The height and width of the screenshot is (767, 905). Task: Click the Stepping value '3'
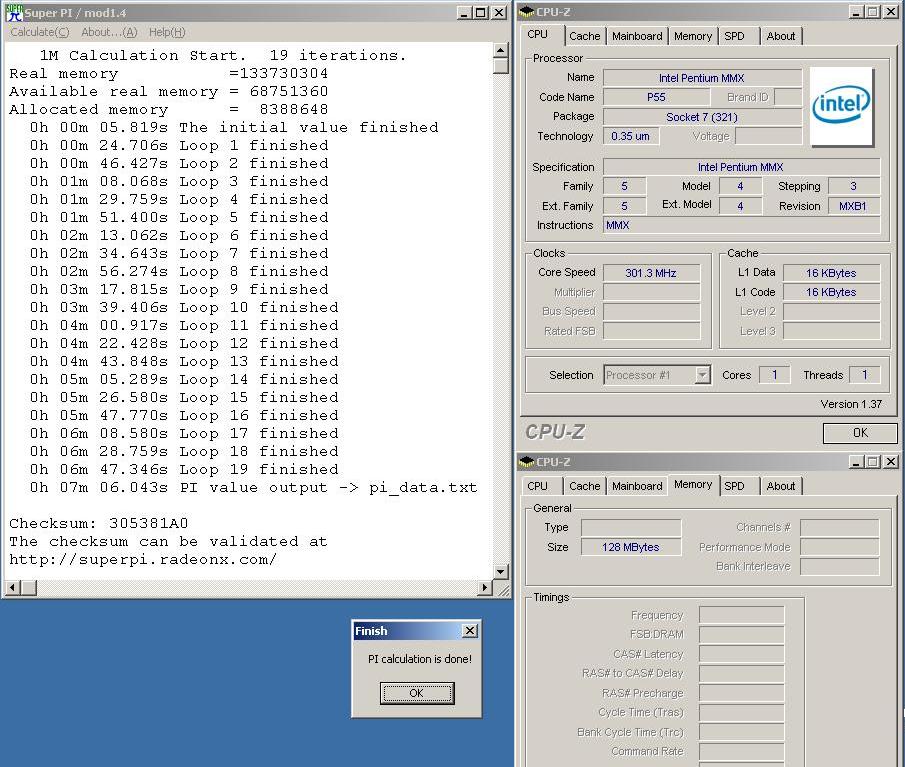(853, 186)
